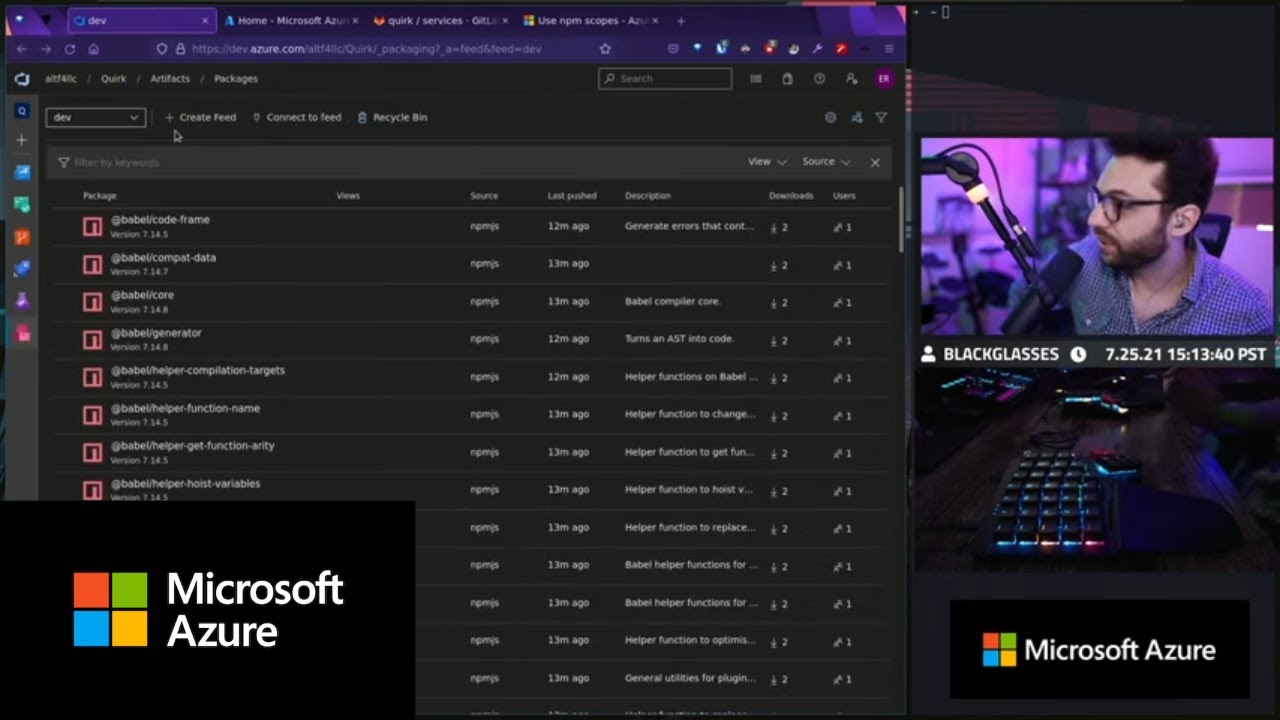Open the @babel/compat-data package

click(x=163, y=258)
